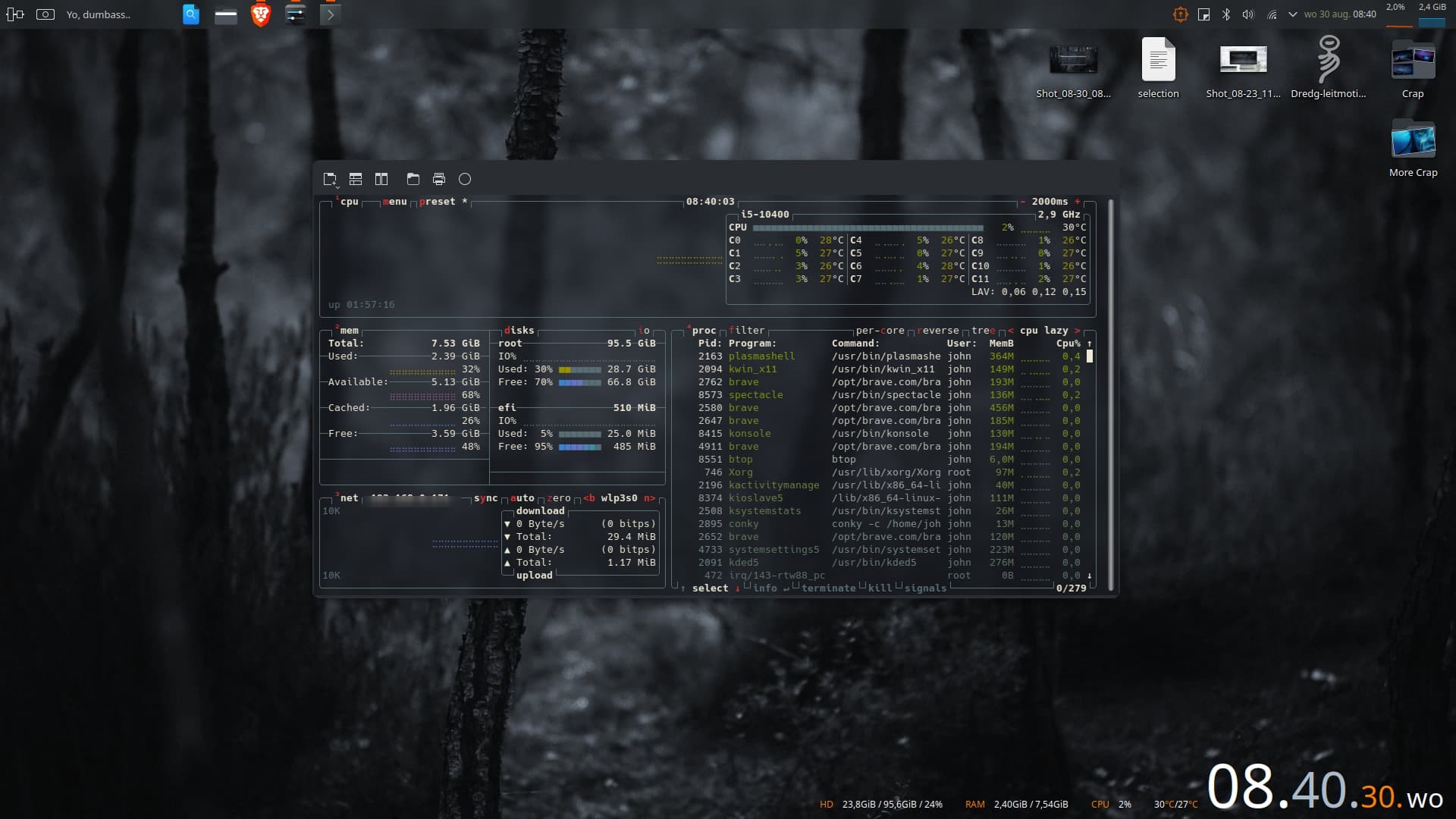The width and height of the screenshot is (1456, 819).
Task: Click the kill button in proc footer
Action: pos(880,588)
